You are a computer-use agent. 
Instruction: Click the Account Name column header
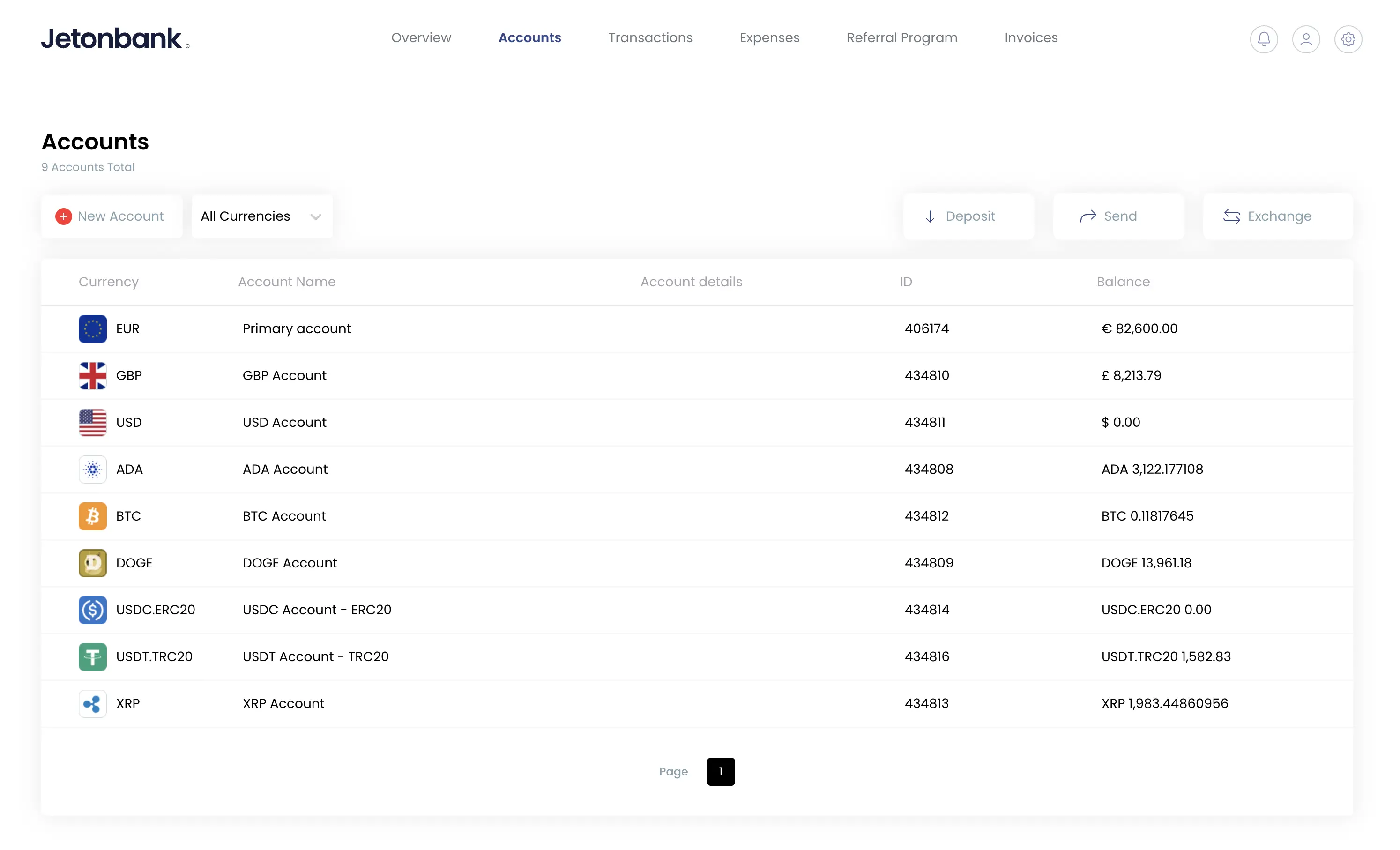tap(286, 282)
